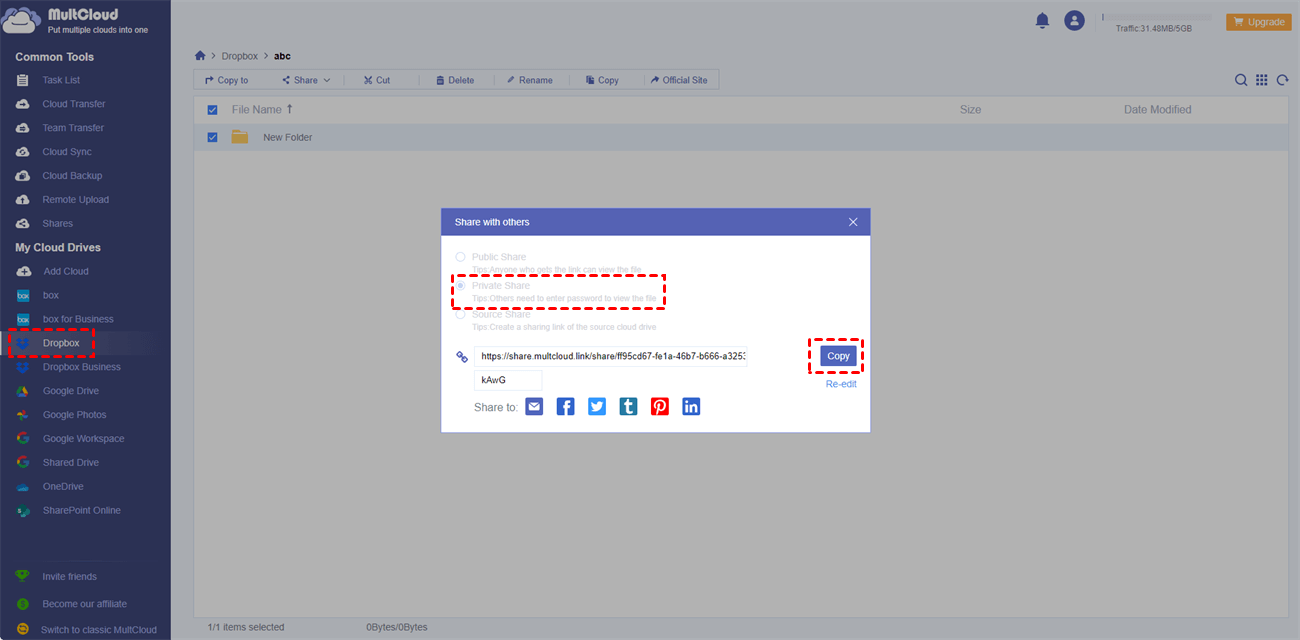Click the search magnifier icon
This screenshot has height=640, width=1300.
(1241, 80)
